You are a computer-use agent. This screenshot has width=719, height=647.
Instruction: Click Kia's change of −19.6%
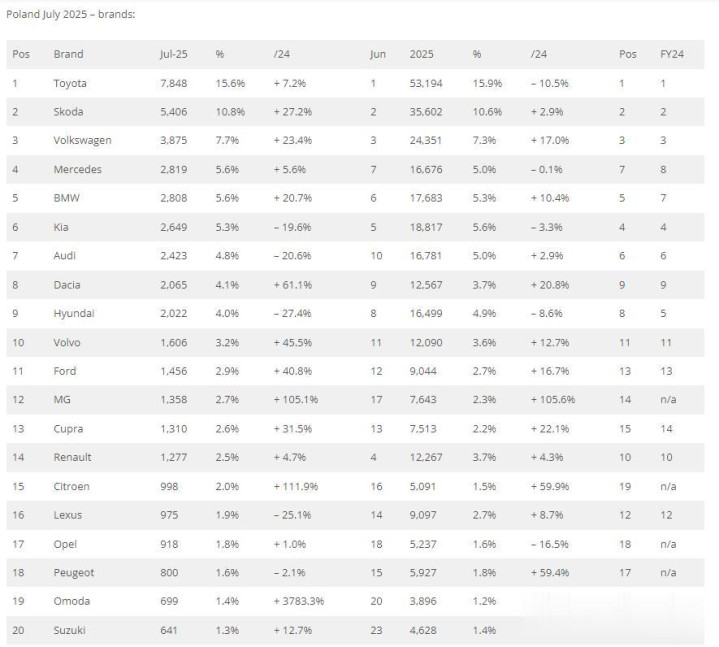click(x=293, y=227)
